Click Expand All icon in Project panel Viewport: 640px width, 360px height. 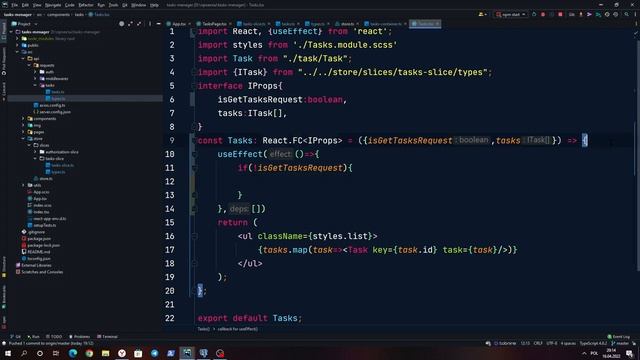coord(130,24)
